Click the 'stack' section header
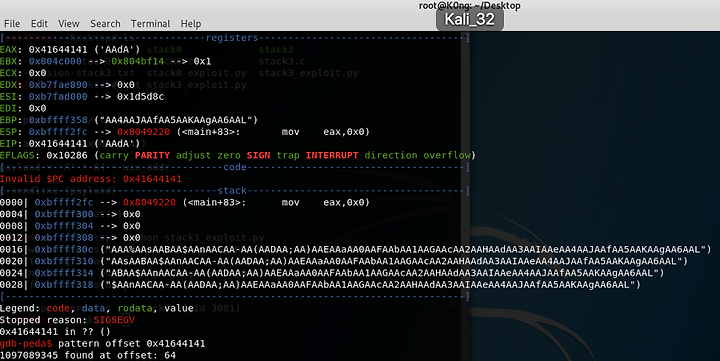 232,191
